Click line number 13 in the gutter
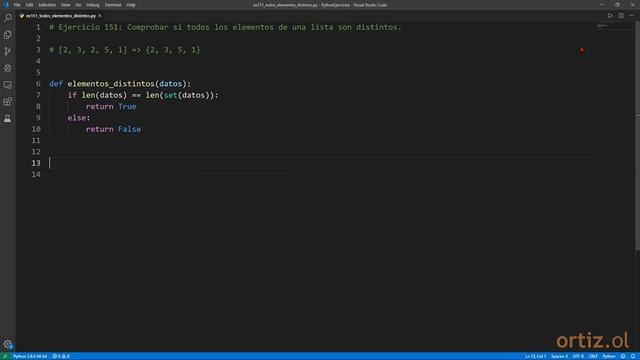 tap(36, 163)
